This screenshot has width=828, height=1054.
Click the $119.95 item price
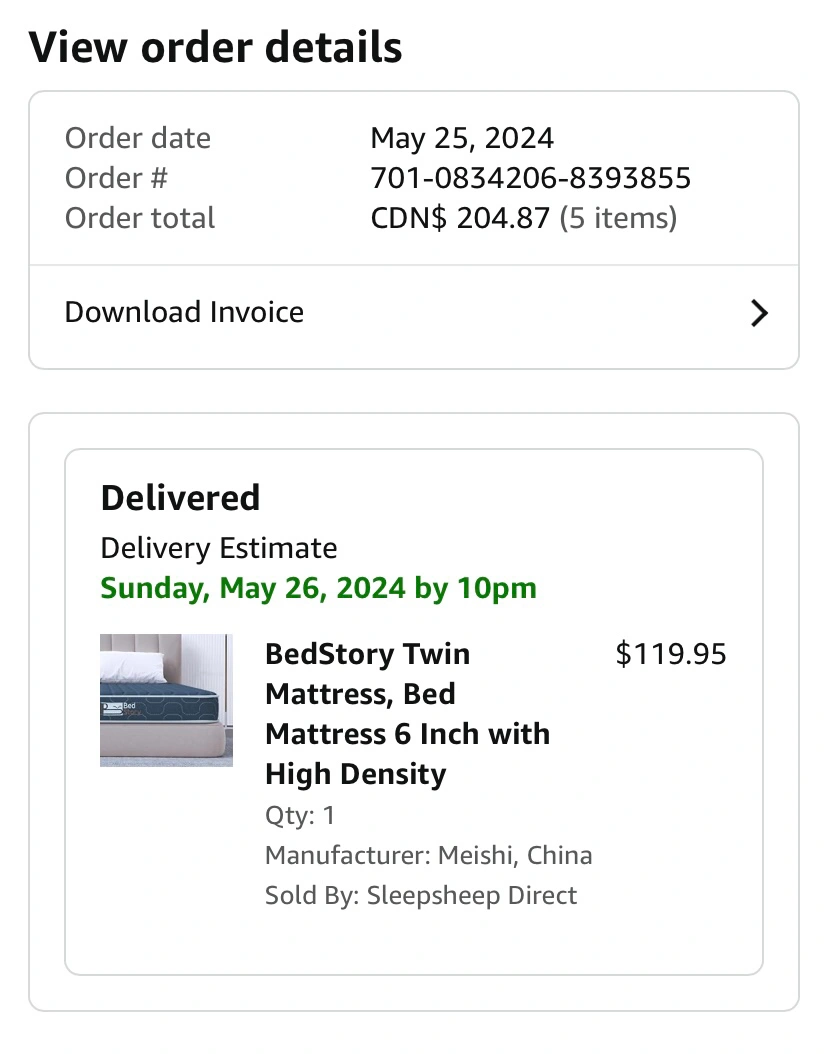click(670, 654)
